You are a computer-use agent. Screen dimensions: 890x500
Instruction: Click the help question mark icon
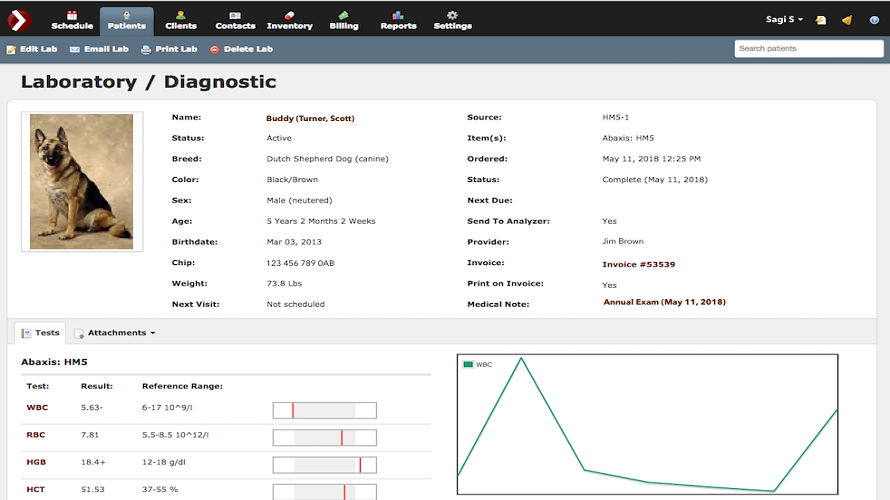(x=873, y=20)
